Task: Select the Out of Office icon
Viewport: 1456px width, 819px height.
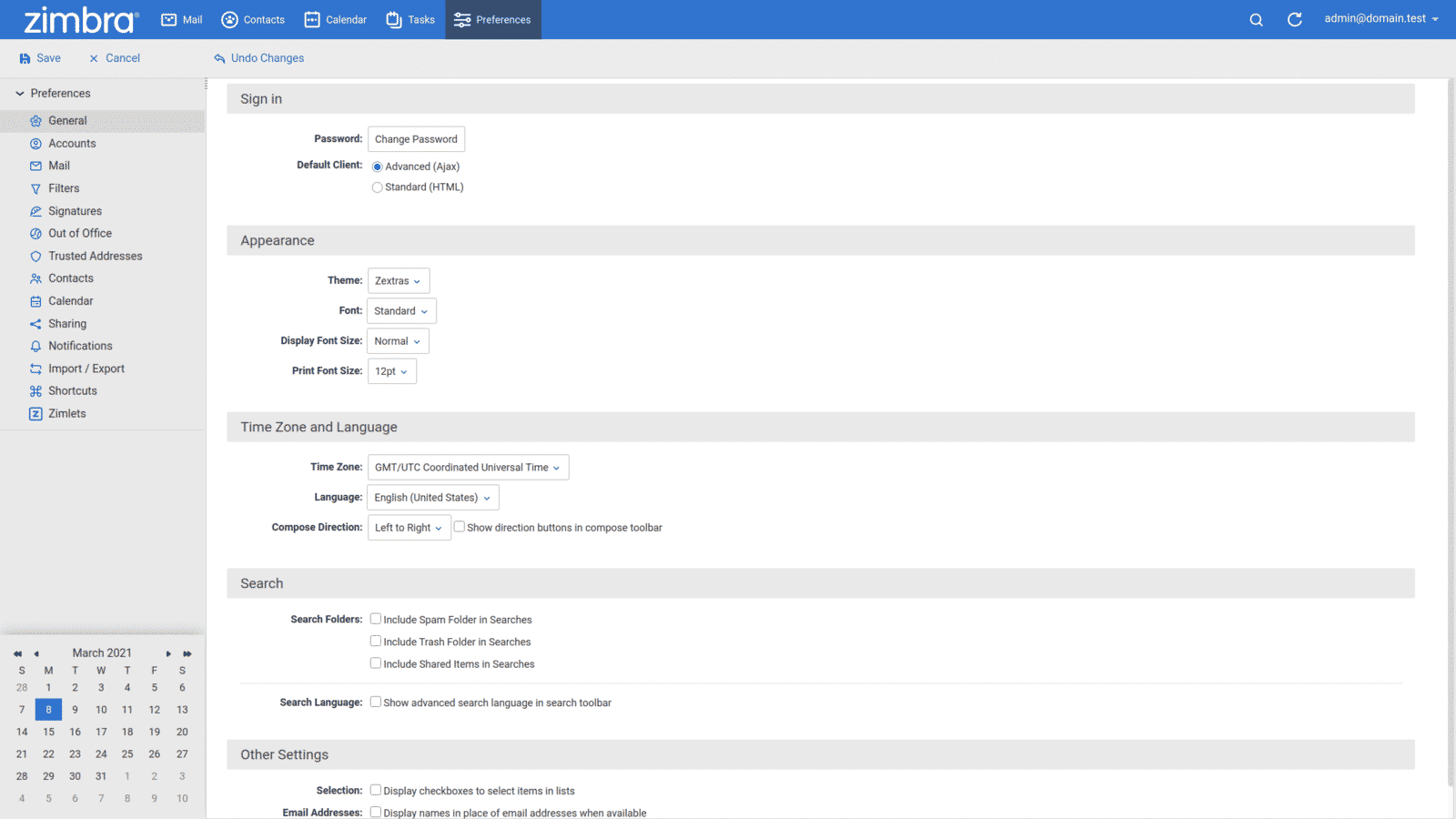Action: pos(35,233)
